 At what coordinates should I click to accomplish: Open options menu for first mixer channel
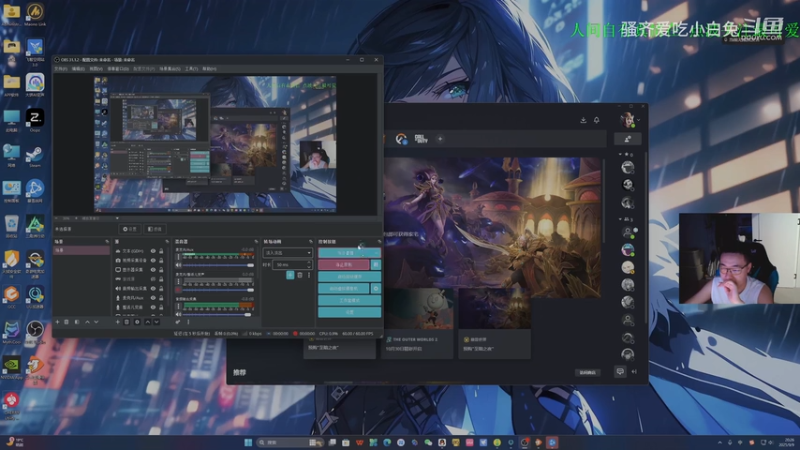178,257
